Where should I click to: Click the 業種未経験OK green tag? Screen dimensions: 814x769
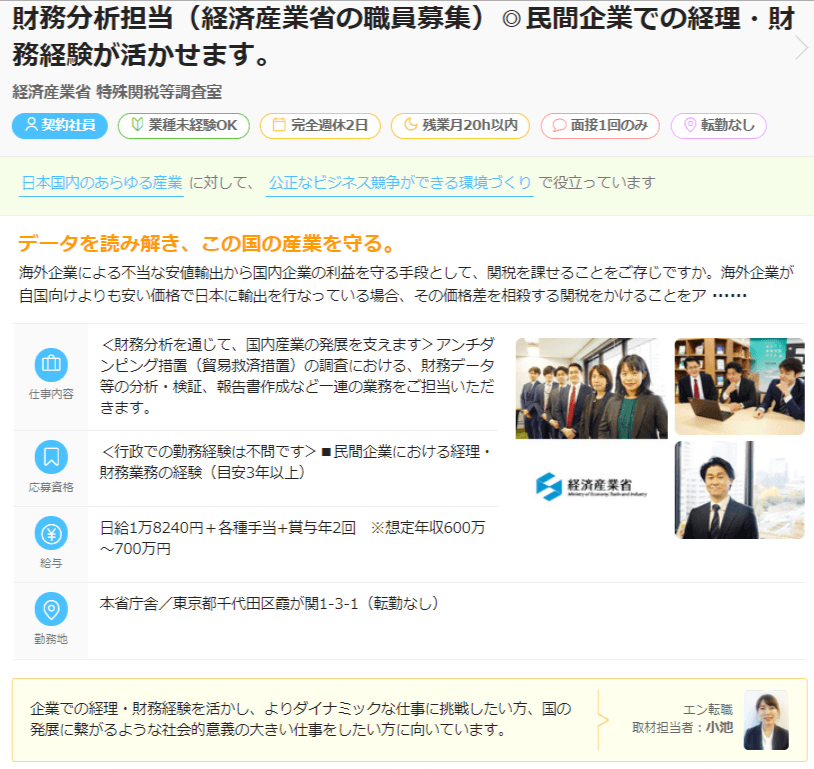tap(183, 126)
